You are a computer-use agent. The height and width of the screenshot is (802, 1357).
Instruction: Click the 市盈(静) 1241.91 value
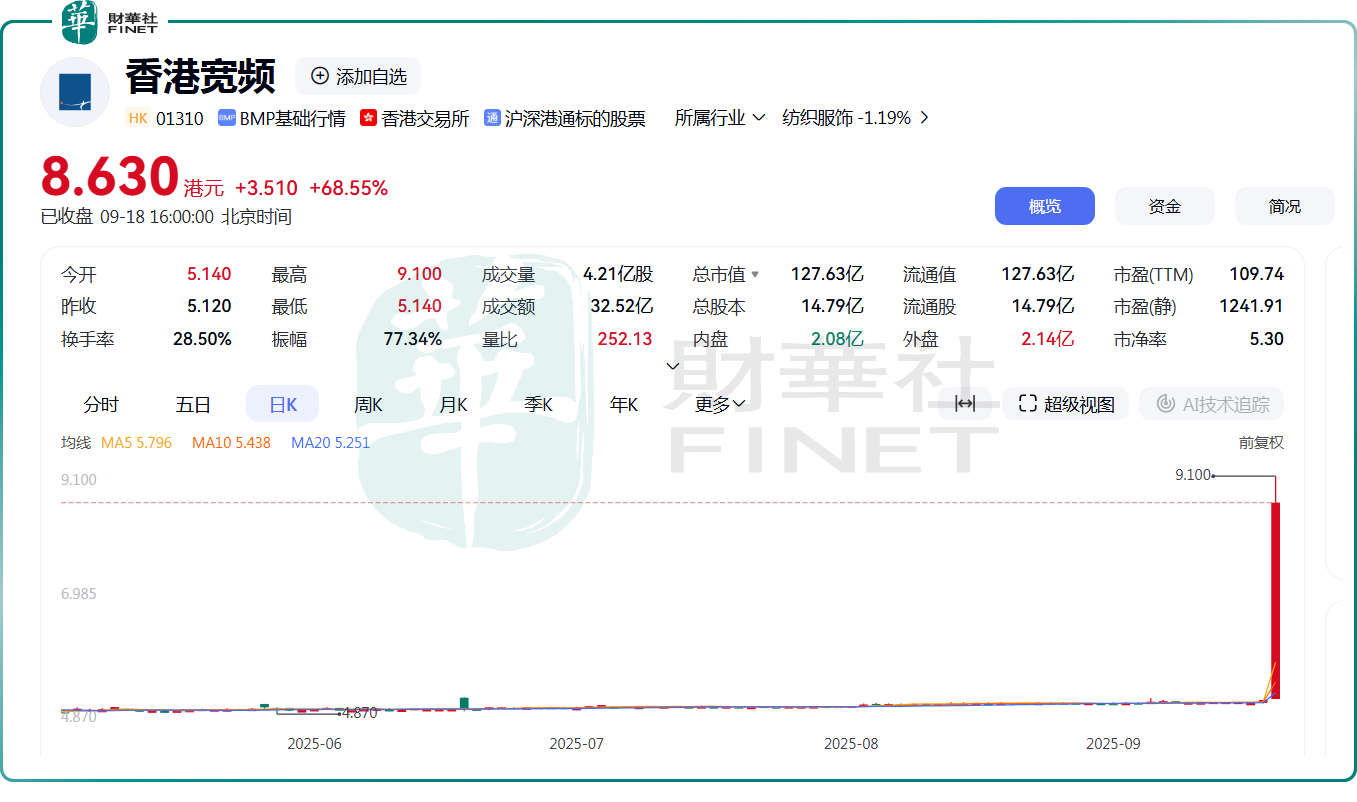click(1251, 306)
